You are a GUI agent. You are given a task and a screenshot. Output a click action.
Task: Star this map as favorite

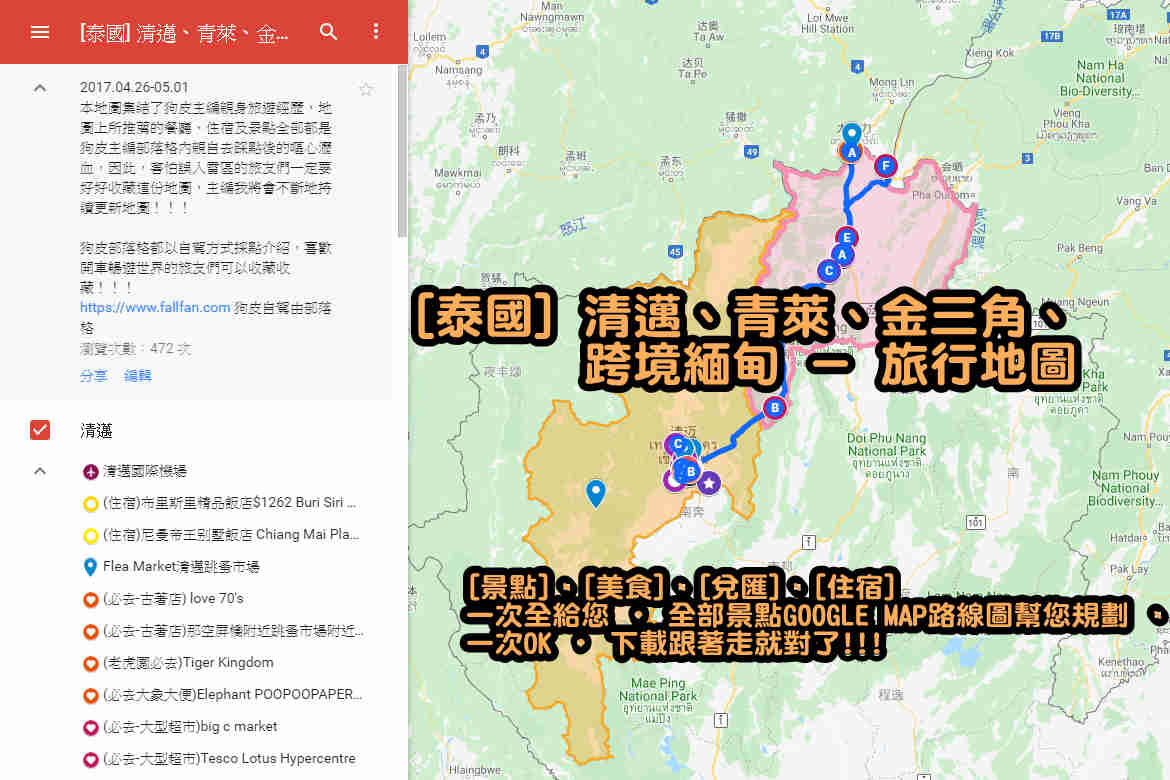click(366, 90)
